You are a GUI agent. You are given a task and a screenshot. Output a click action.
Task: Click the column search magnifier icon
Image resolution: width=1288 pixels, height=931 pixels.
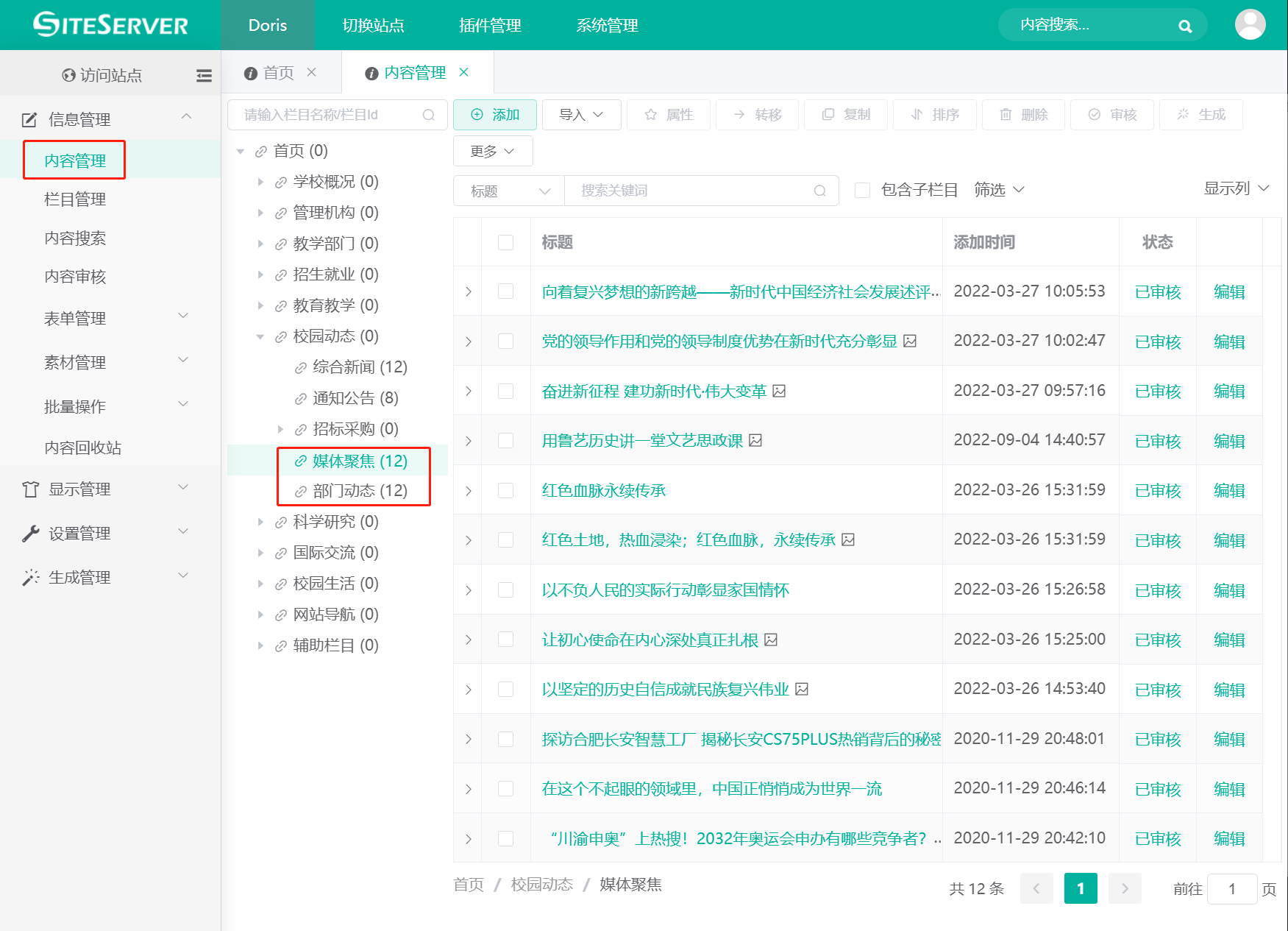[x=429, y=115]
